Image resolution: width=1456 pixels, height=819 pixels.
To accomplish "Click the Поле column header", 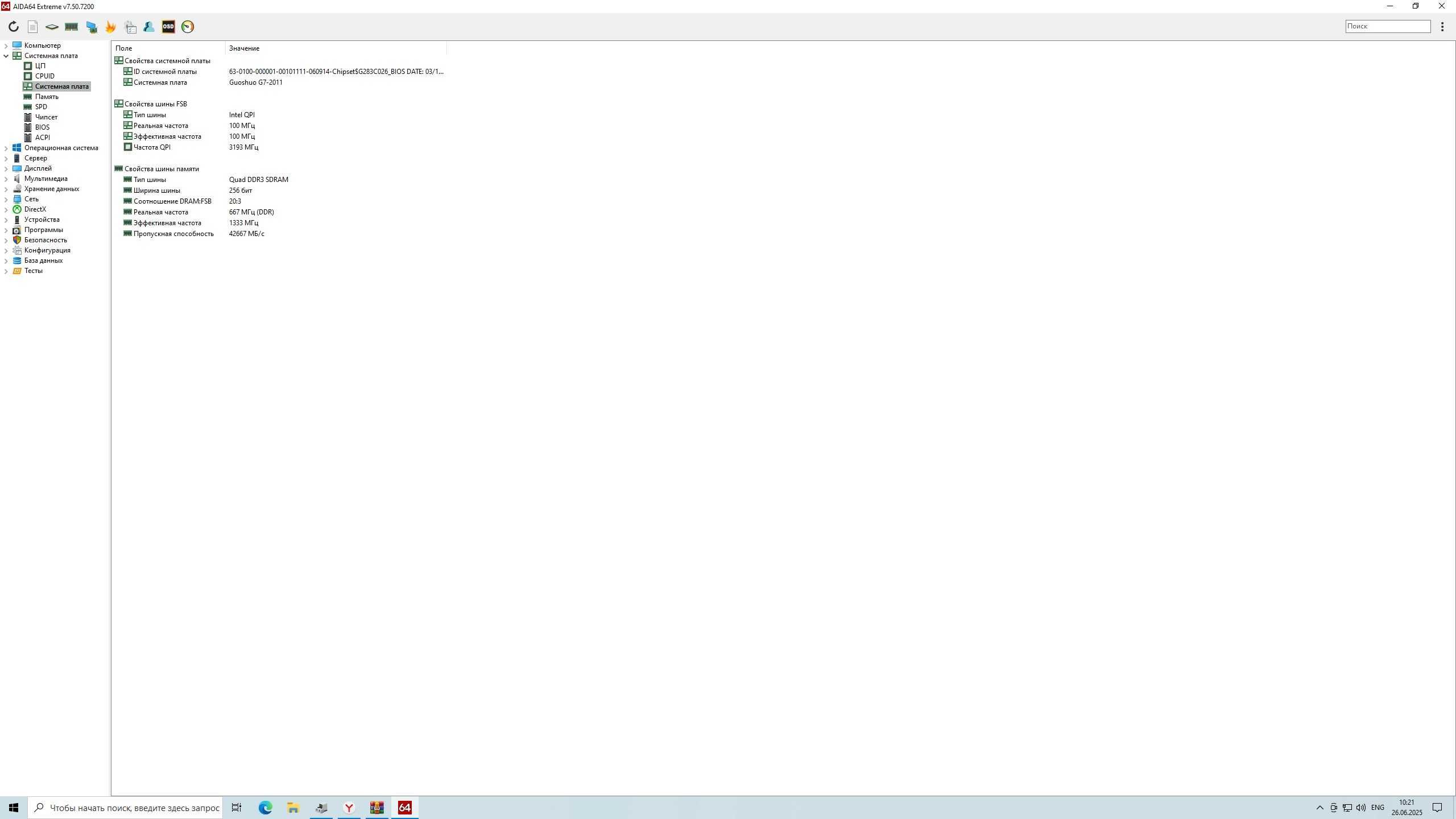I will (x=168, y=48).
